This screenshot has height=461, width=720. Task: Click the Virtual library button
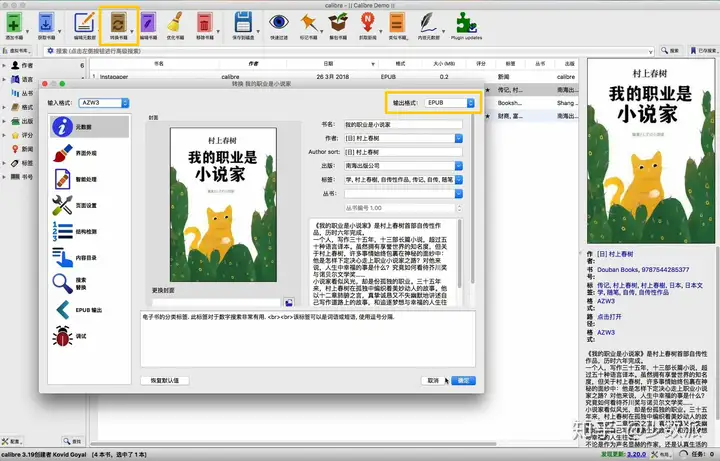[x=18, y=51]
